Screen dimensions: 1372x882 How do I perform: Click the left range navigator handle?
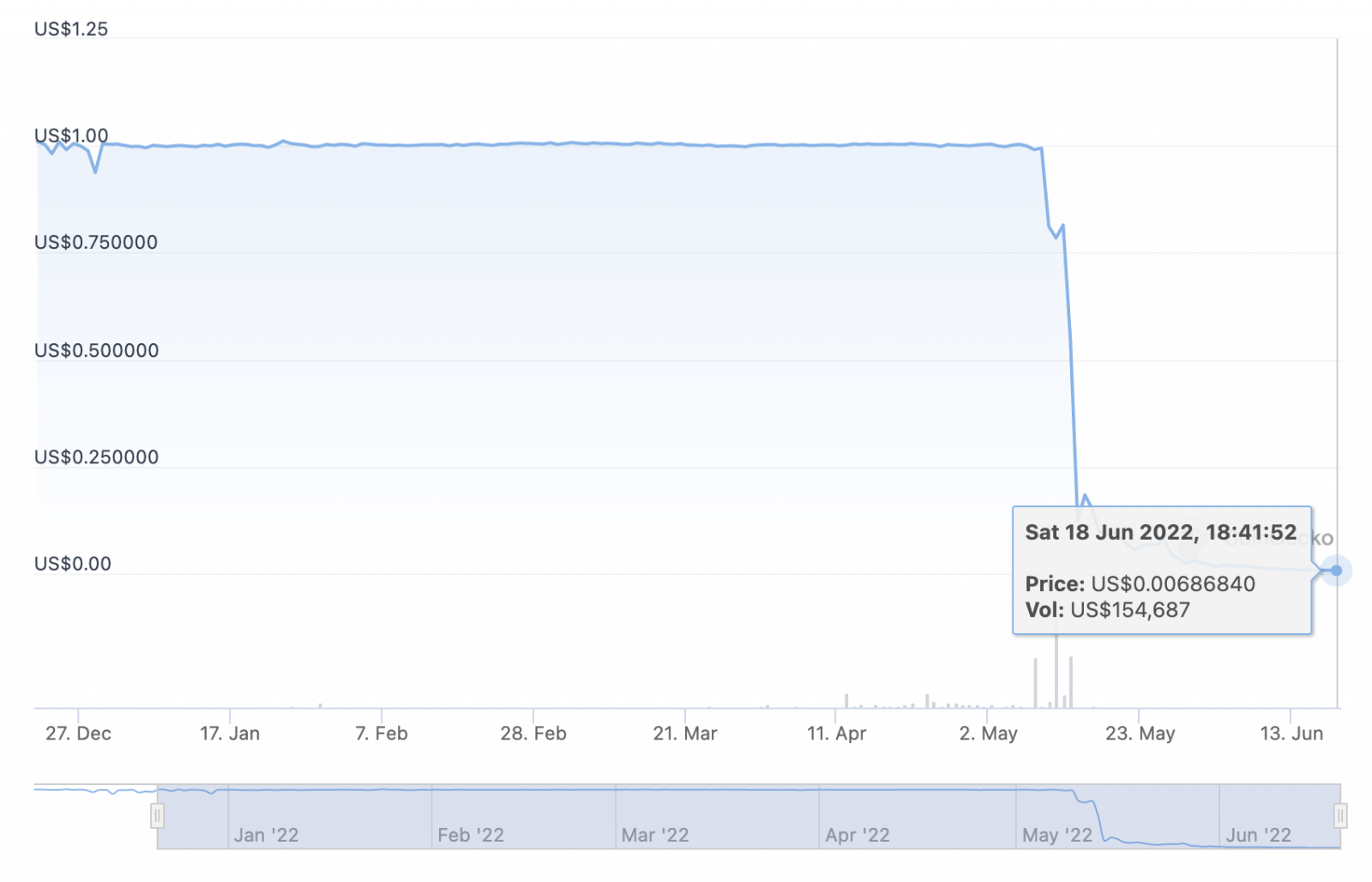tap(157, 815)
